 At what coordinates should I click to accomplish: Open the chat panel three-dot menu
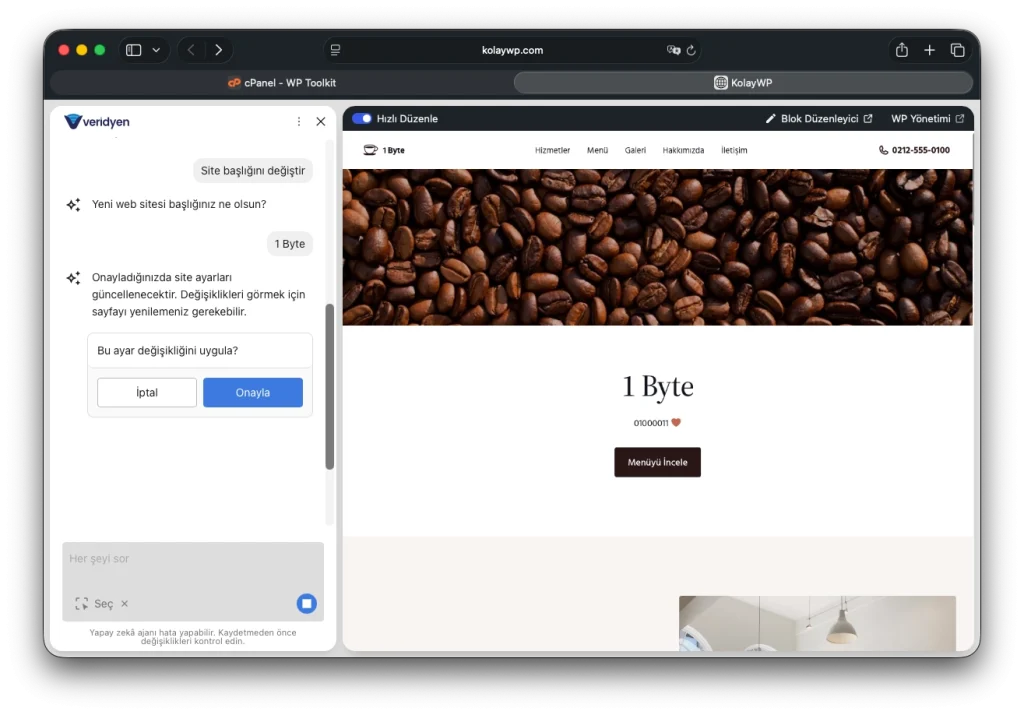pyautogui.click(x=299, y=121)
